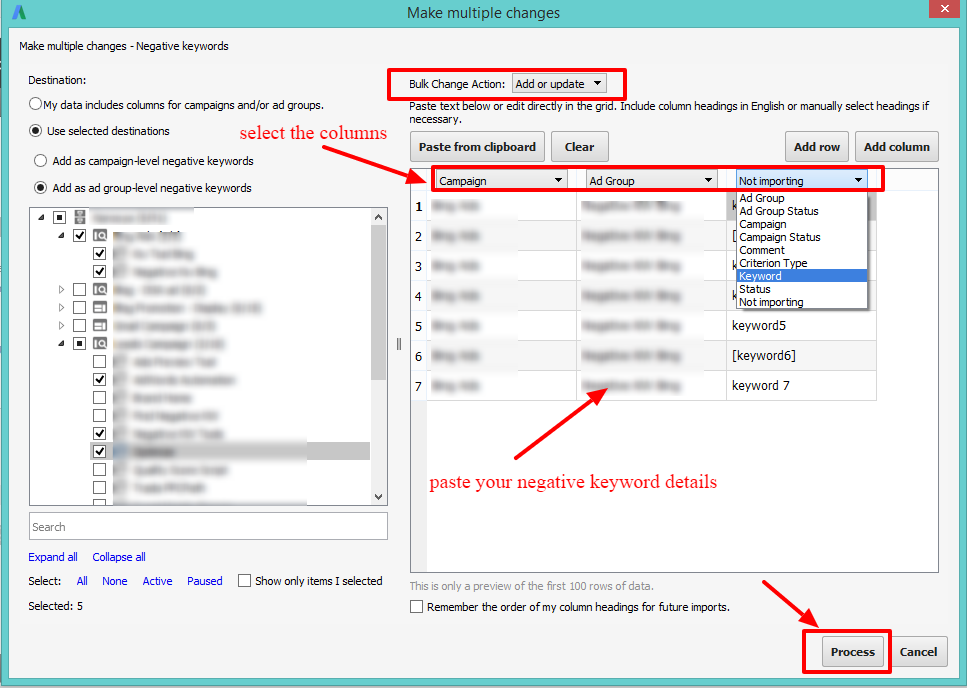
Task: Toggle the account-level checkbox at tree root
Action: (59, 217)
